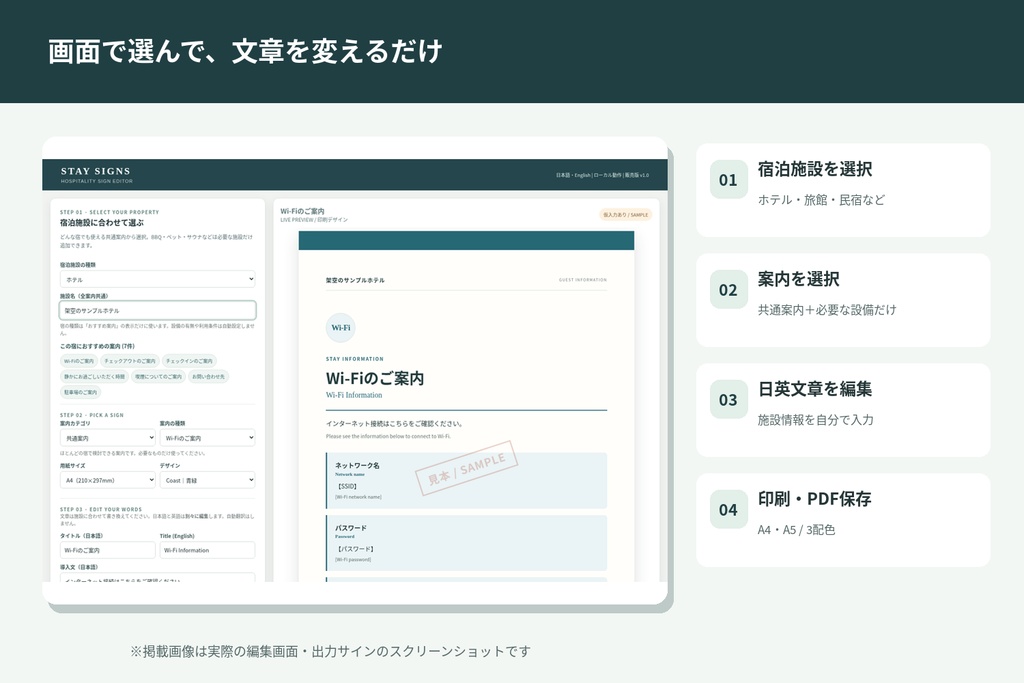
Task: Click the STEP 02 - PICK A SIGN label
Action: click(91, 415)
